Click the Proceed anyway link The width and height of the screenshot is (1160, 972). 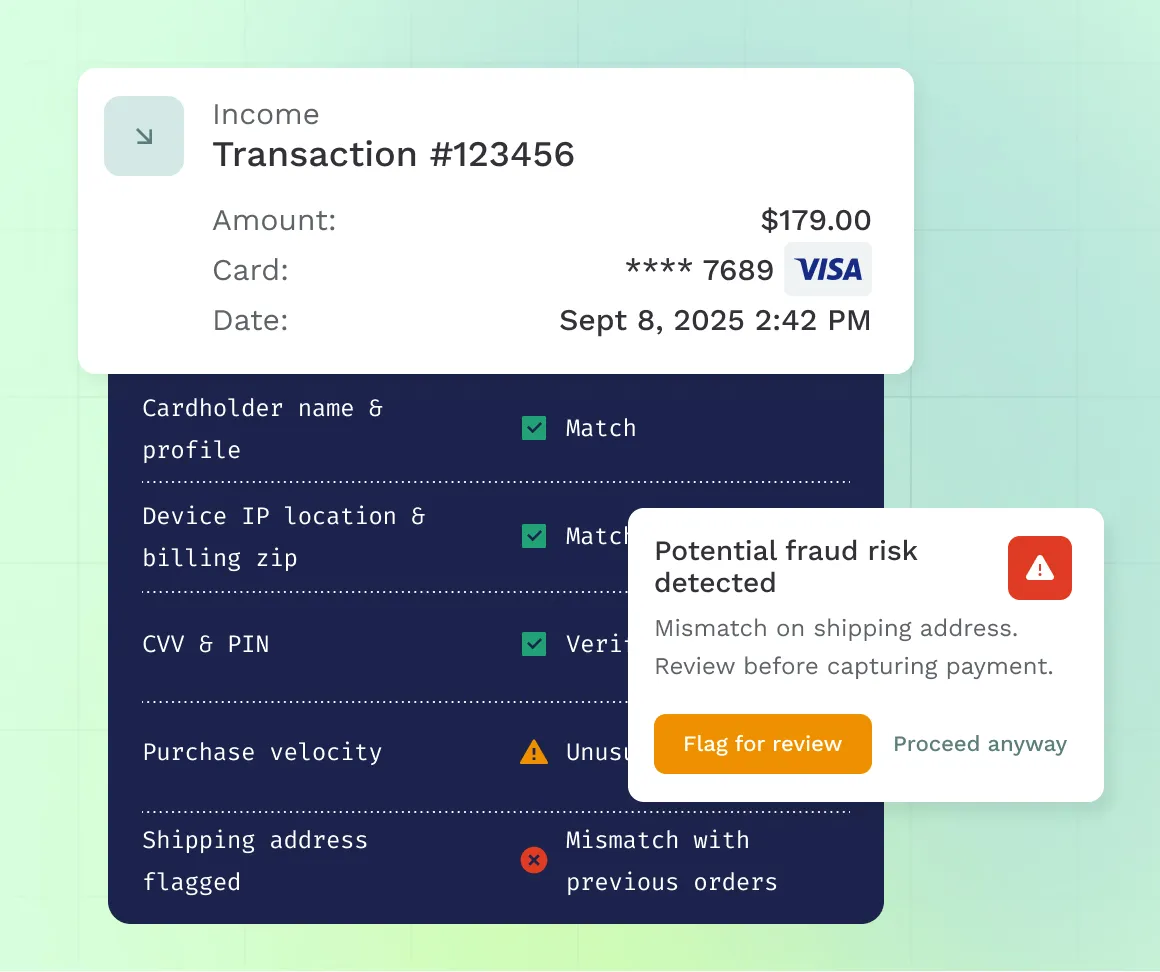(979, 744)
